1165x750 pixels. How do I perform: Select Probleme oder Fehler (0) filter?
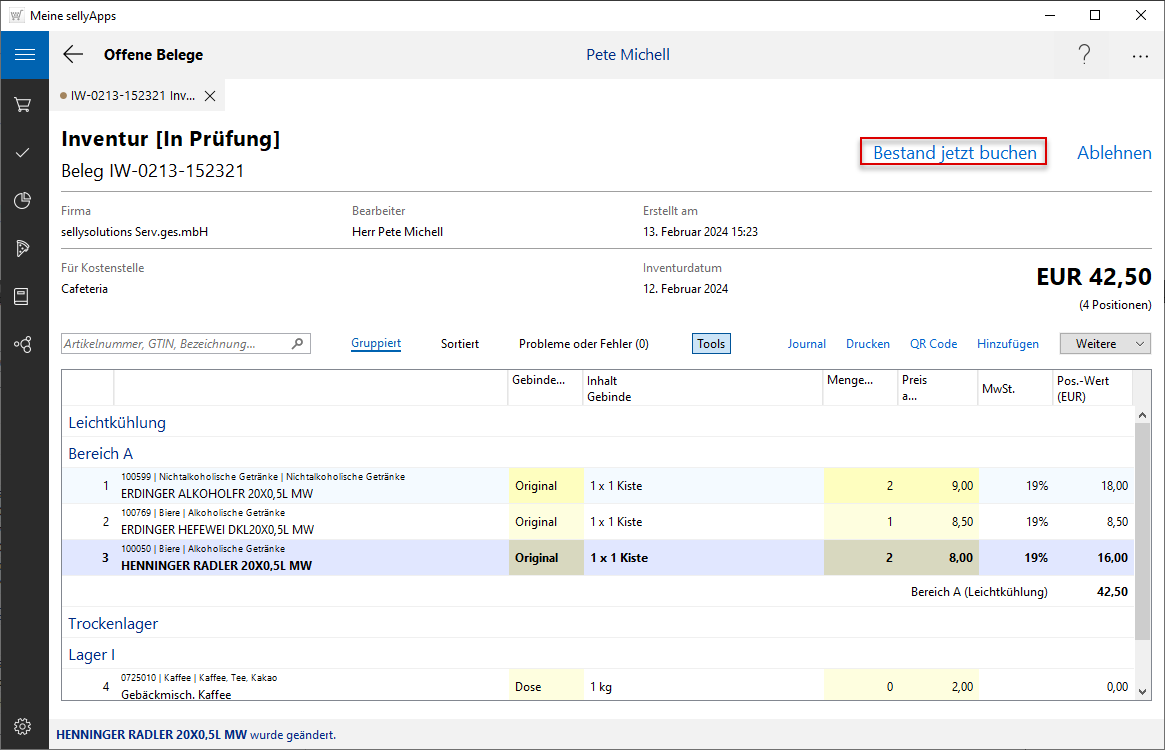tap(583, 344)
